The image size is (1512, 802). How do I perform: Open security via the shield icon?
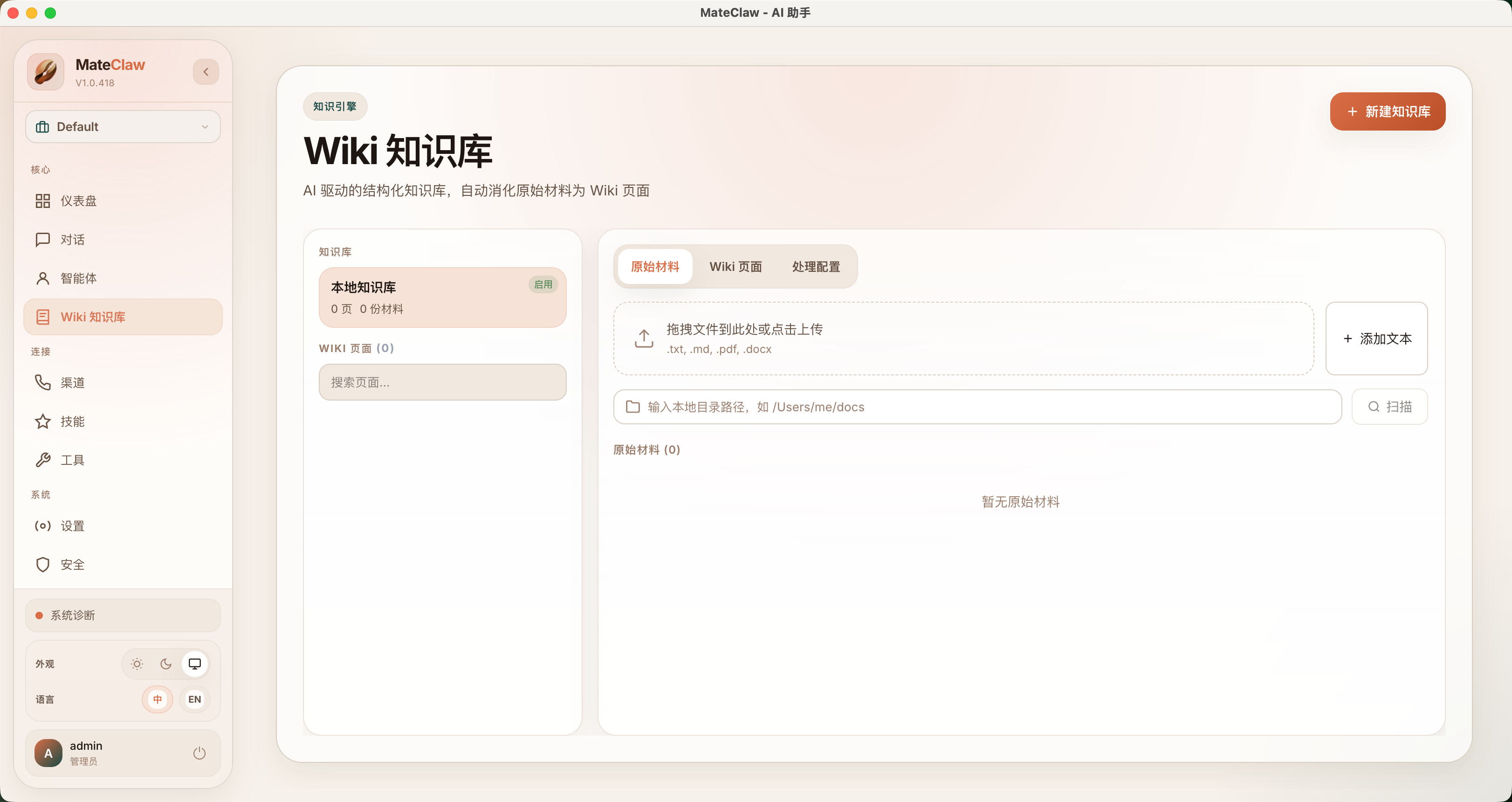(x=43, y=565)
